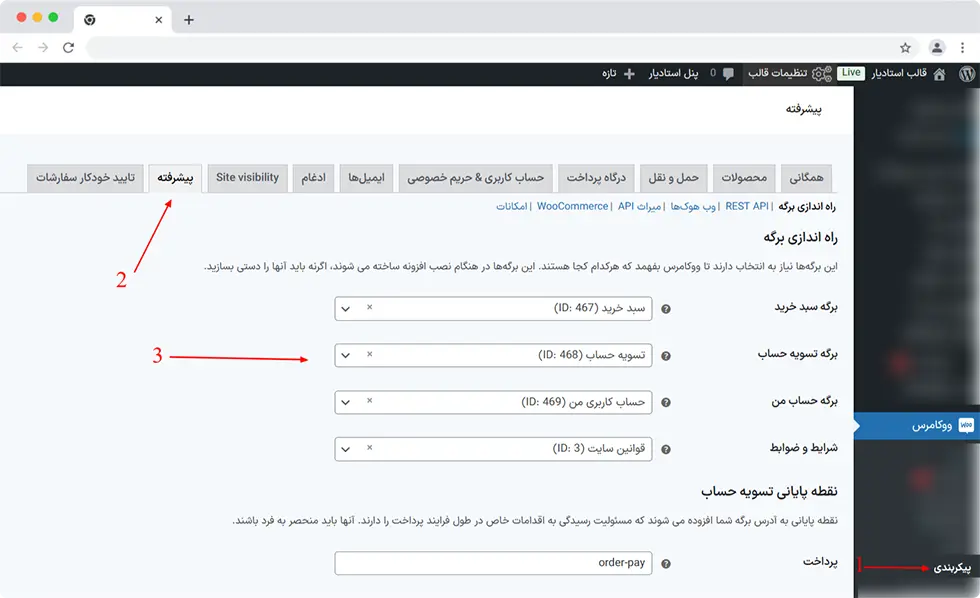Click the Live status badge
Image resolution: width=980 pixels, height=598 pixels.
coord(851,73)
